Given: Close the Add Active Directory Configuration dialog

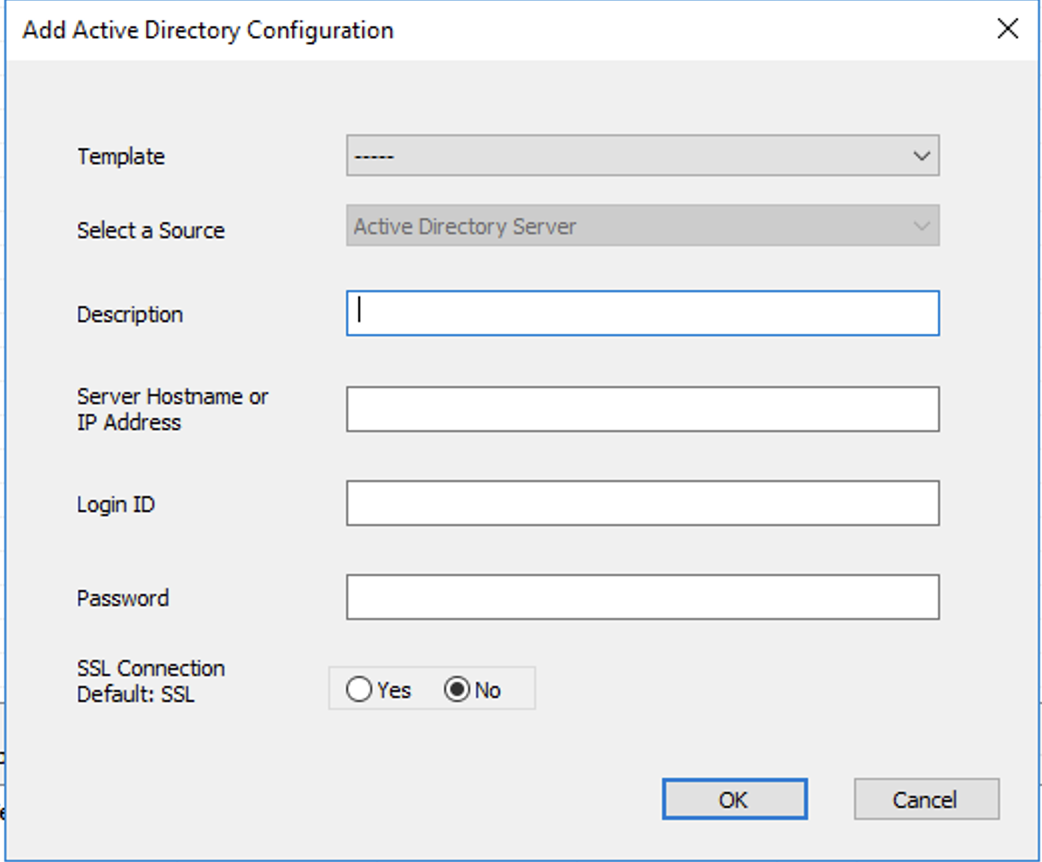Looking at the screenshot, I should pos(1008,29).
